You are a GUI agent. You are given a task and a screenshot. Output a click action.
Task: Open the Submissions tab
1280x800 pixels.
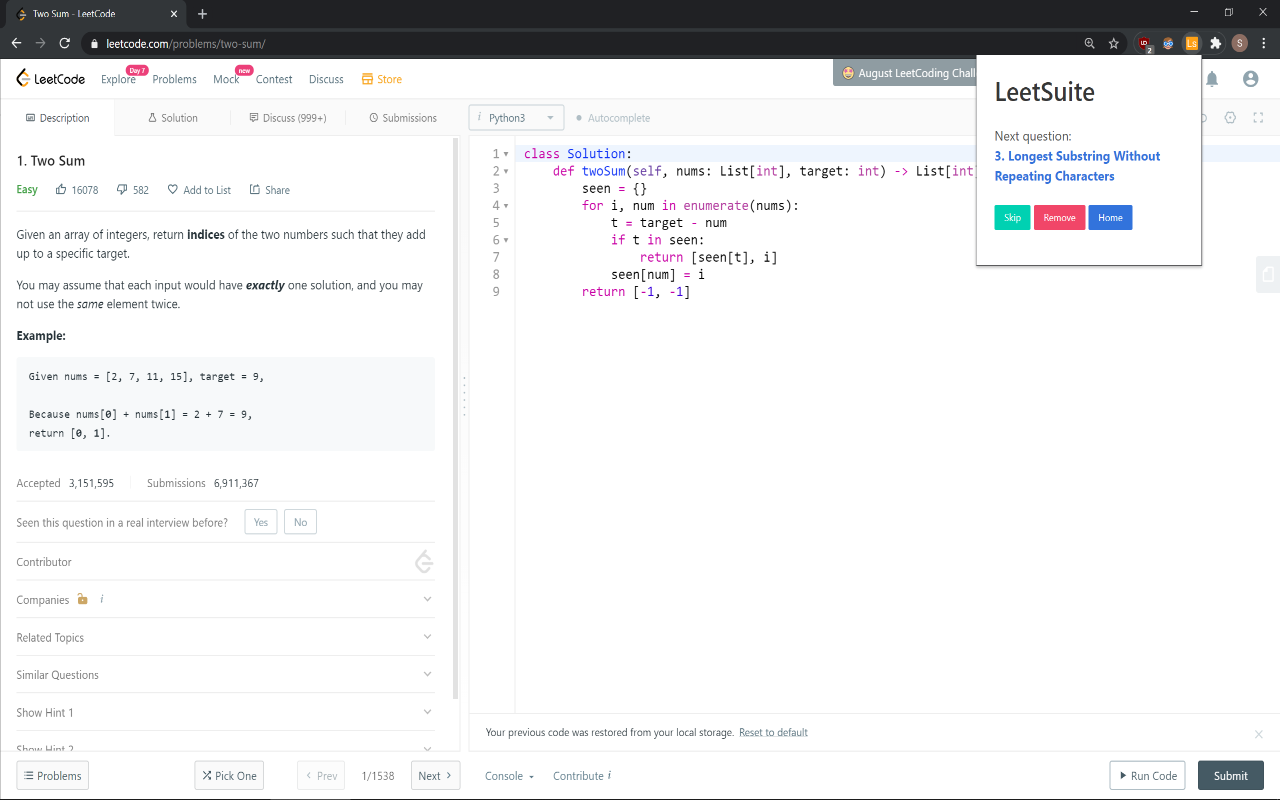(x=403, y=118)
